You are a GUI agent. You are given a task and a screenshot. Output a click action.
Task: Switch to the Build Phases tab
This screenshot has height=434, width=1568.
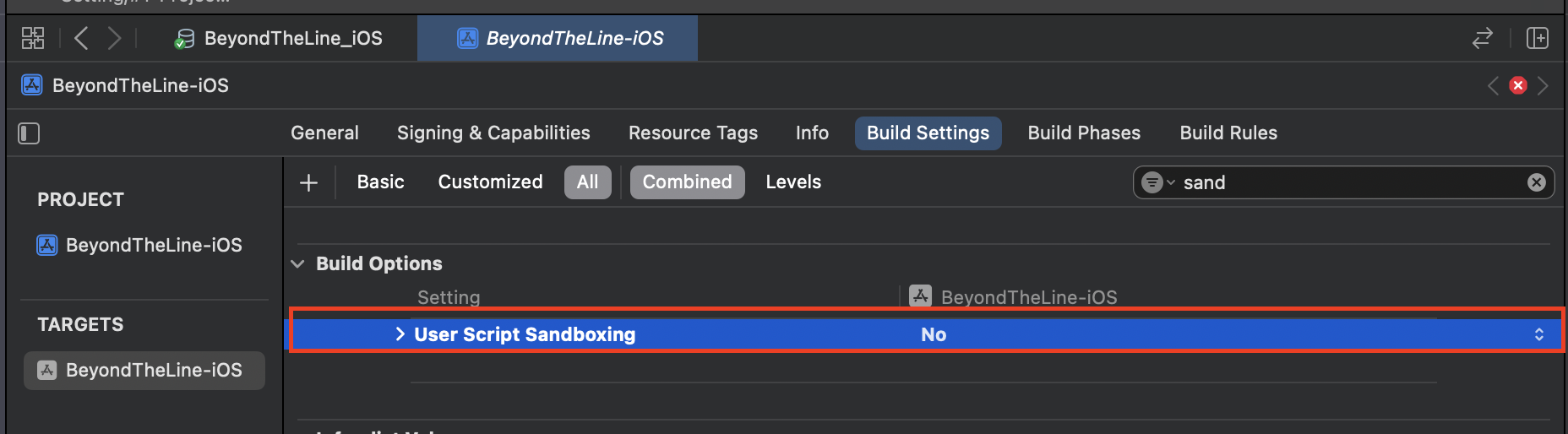pos(1084,133)
